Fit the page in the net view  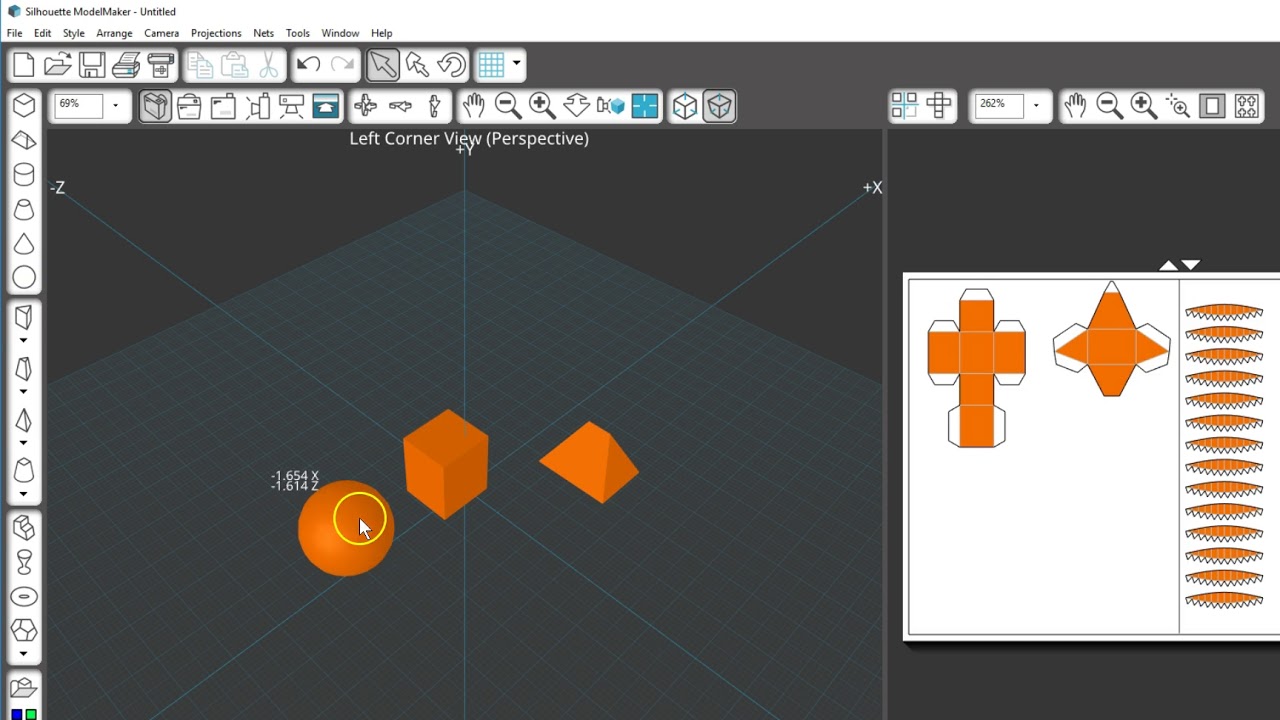[x=1212, y=106]
